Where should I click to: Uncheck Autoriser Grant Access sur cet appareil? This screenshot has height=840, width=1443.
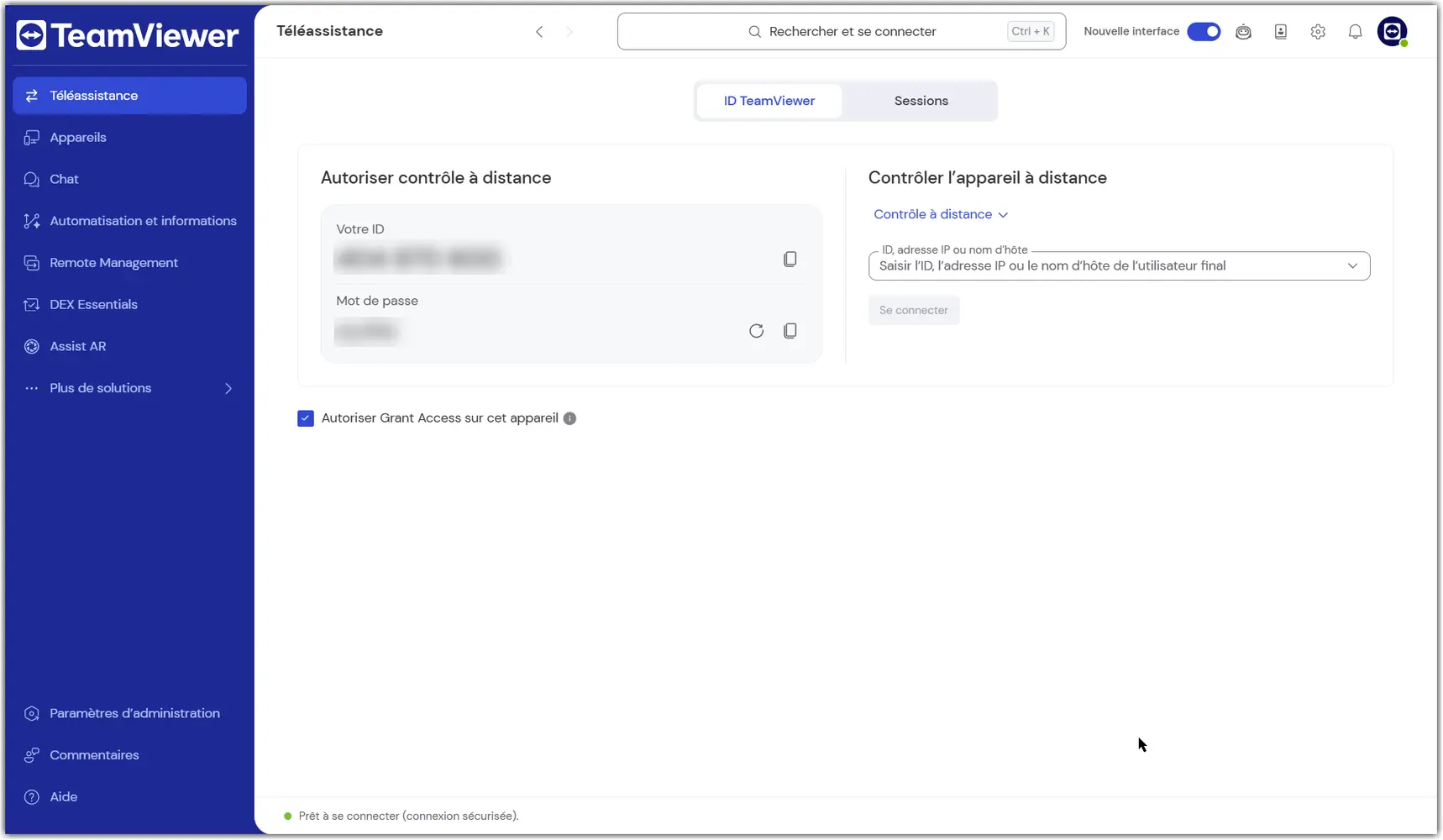tap(306, 418)
